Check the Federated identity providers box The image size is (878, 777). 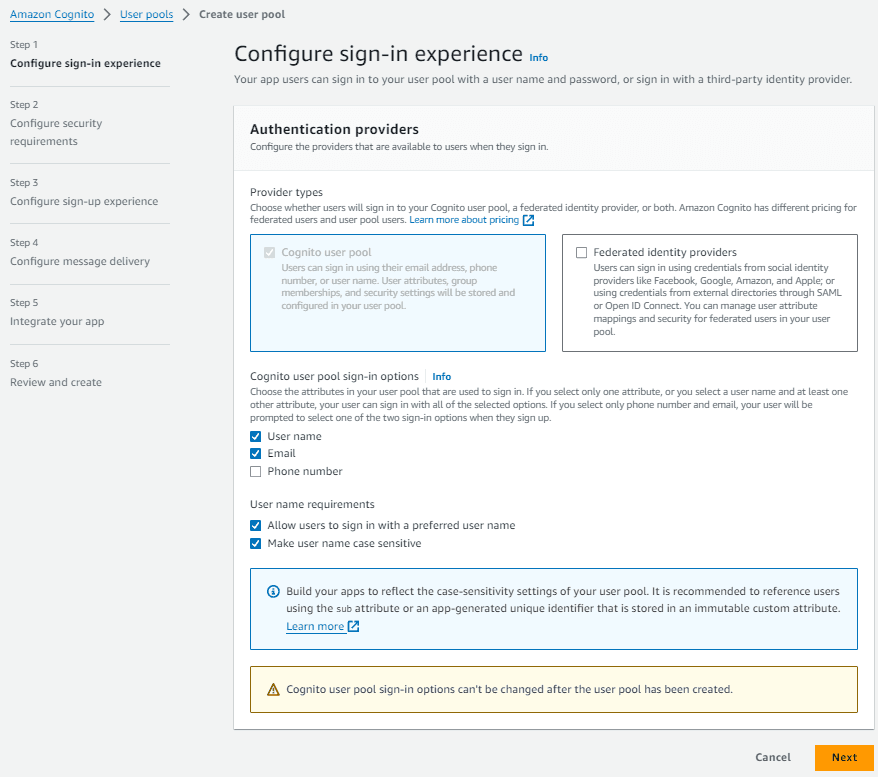(581, 252)
